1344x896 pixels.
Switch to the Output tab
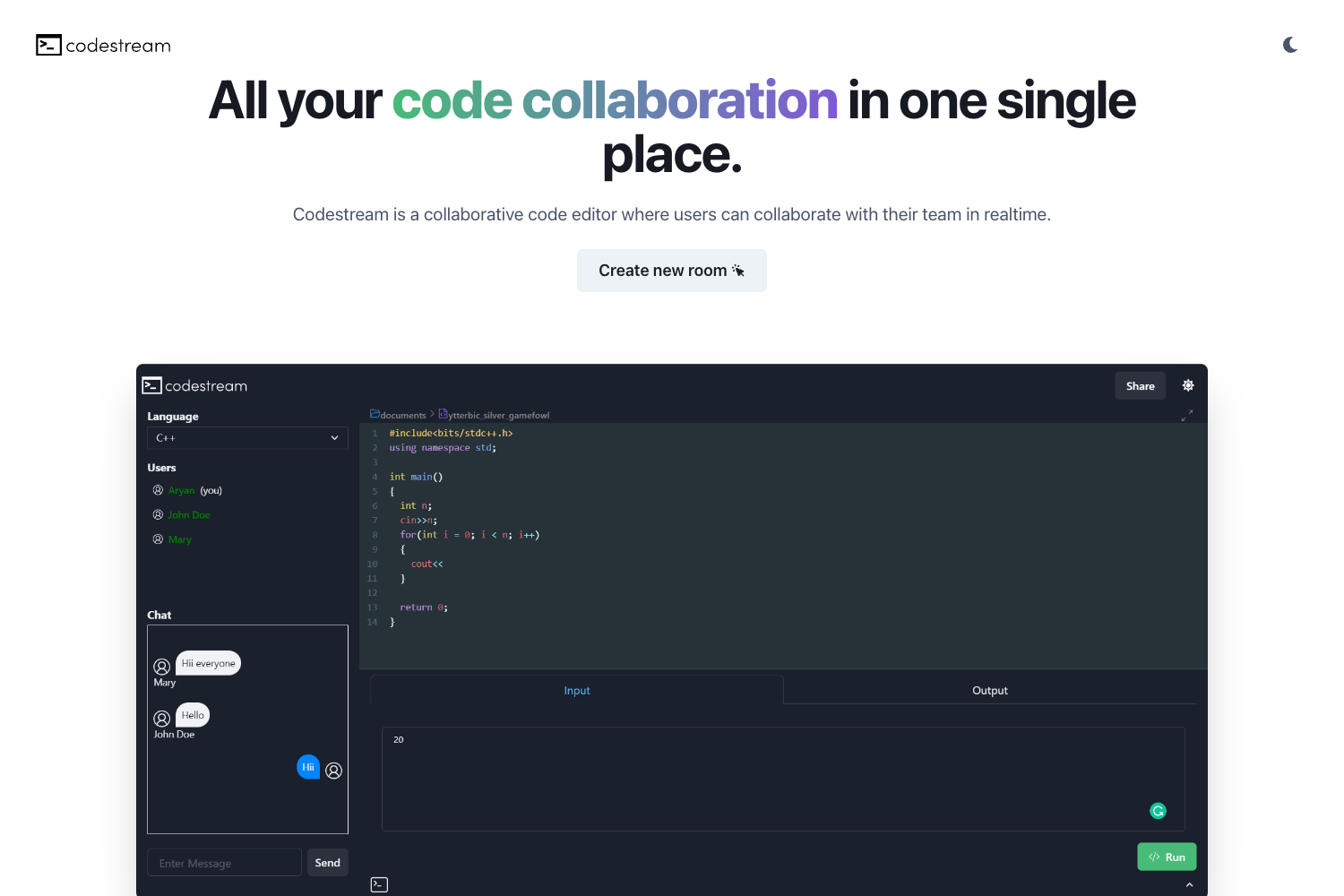point(989,690)
